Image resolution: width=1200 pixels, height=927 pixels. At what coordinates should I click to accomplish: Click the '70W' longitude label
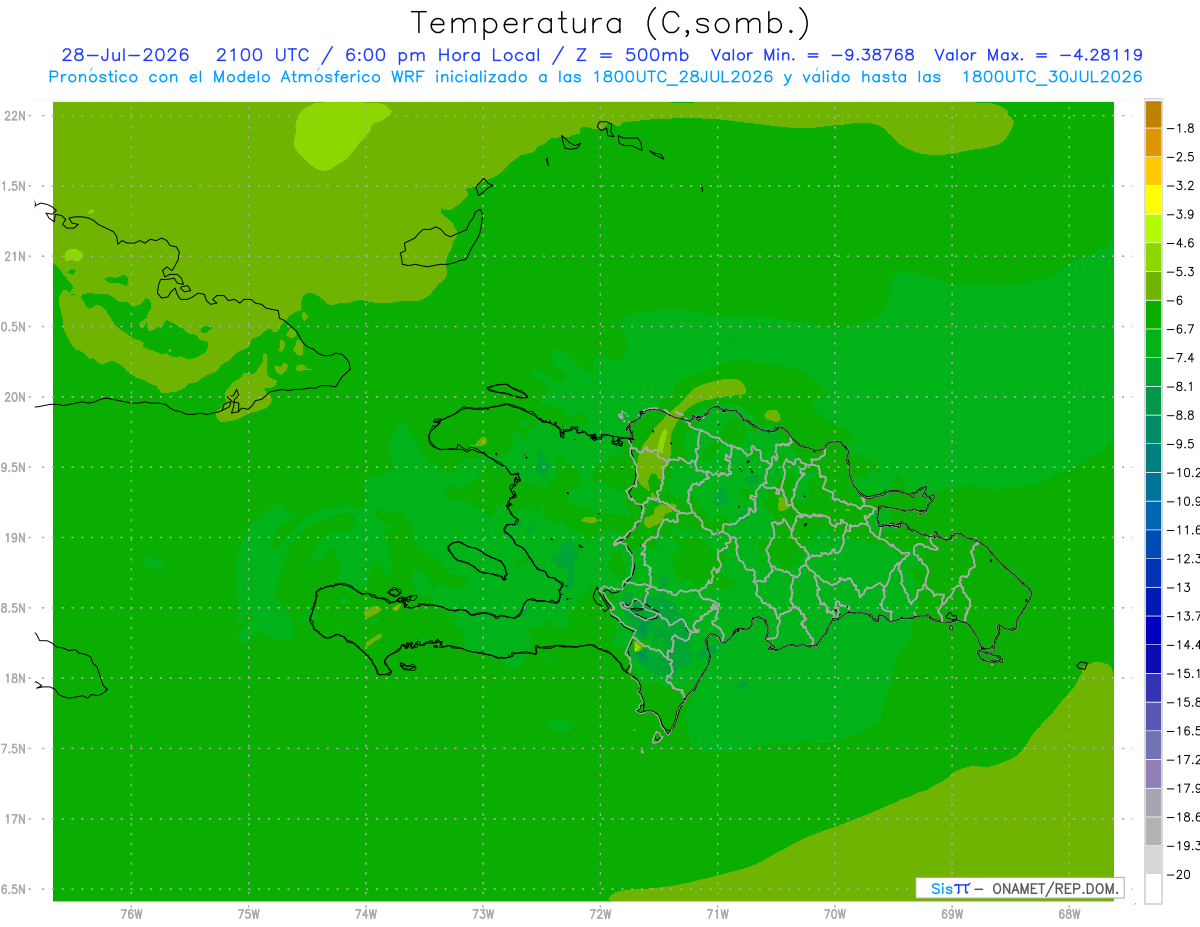pos(835,913)
